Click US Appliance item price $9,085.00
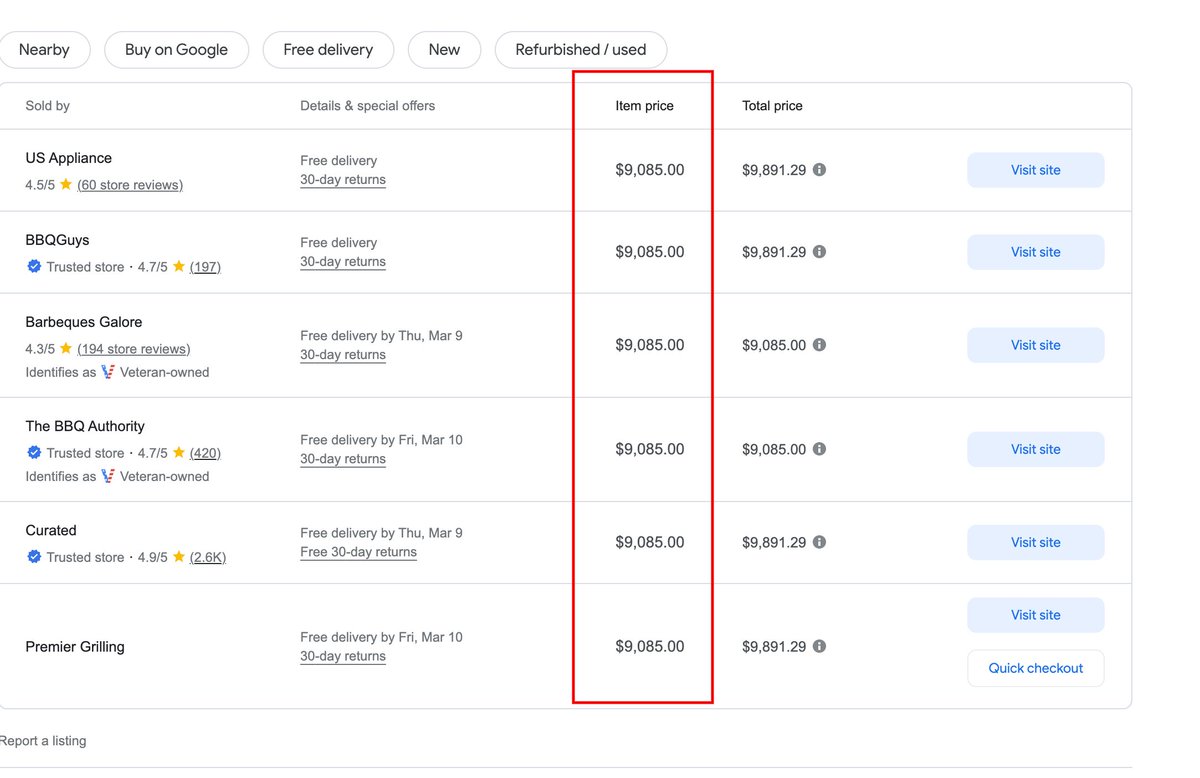Image resolution: width=1200 pixels, height=778 pixels. coord(650,170)
